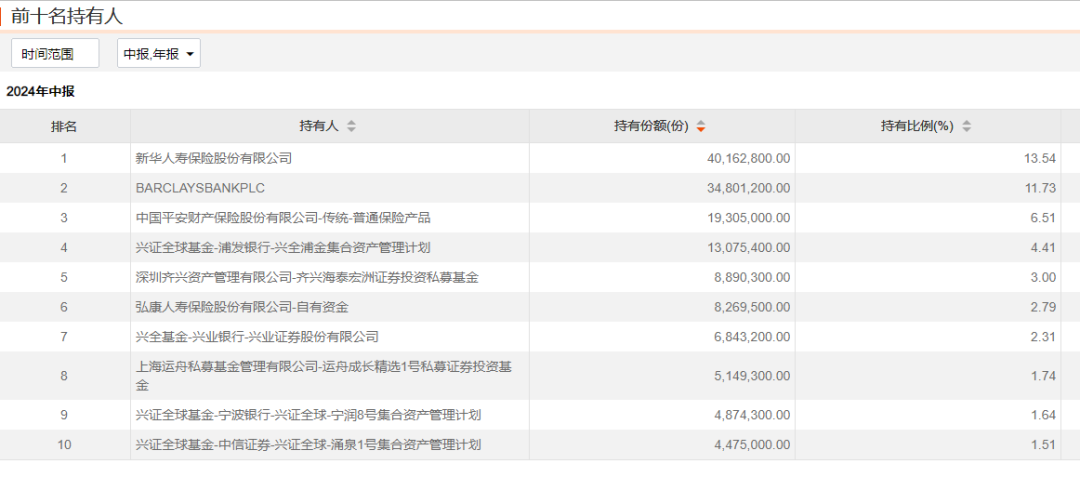Click holding ratio 1.51
This screenshot has height=477, width=1080.
(x=1043, y=445)
